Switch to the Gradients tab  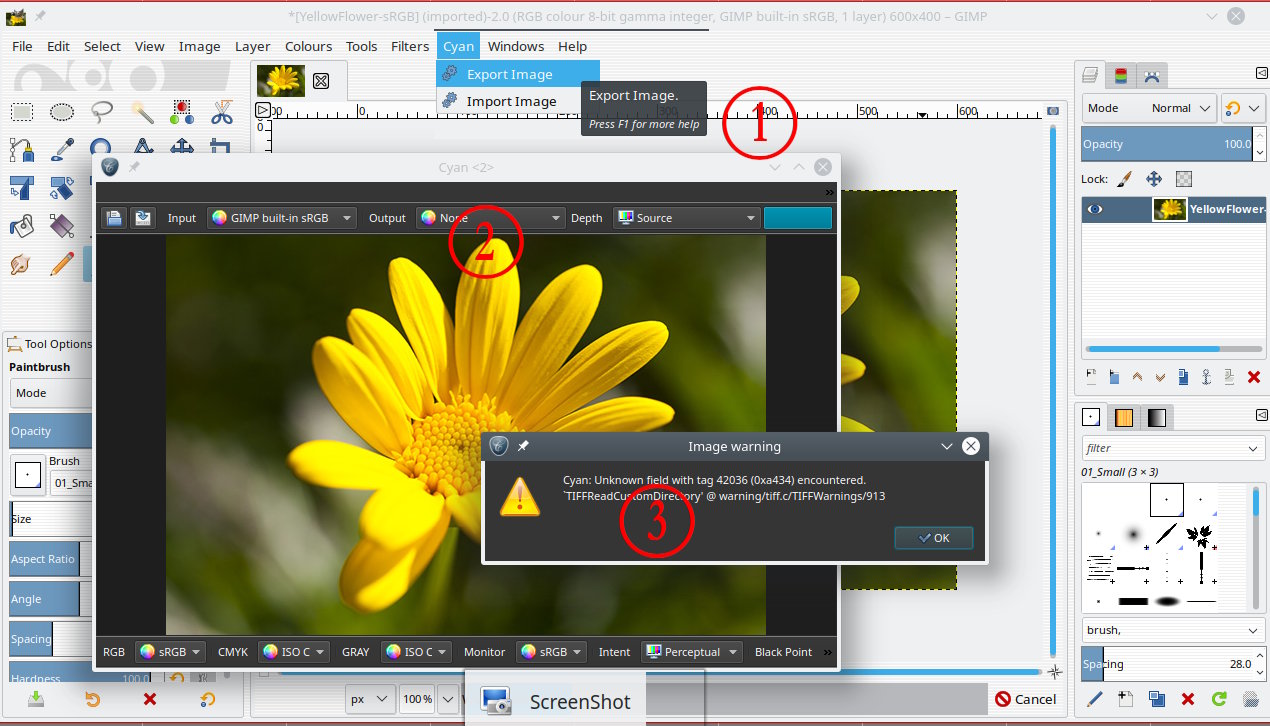pos(1156,417)
